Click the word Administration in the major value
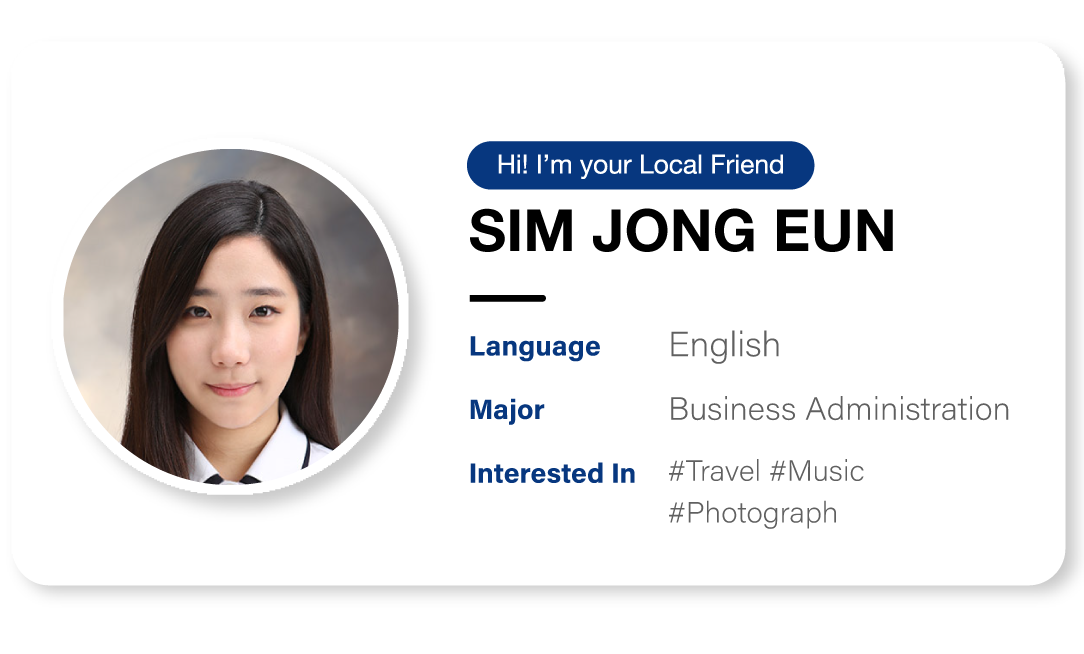Screen dimensions: 1084x654 908,409
